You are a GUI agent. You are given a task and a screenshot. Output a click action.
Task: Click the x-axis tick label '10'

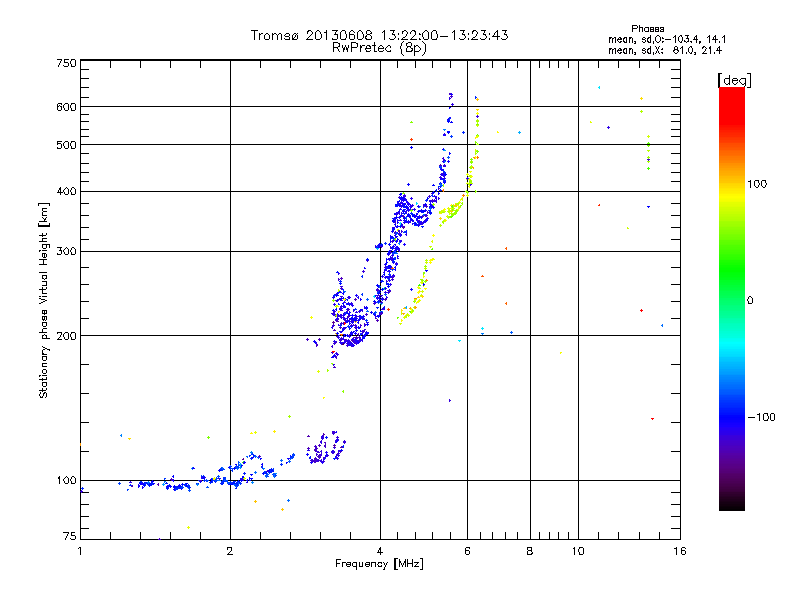click(578, 551)
